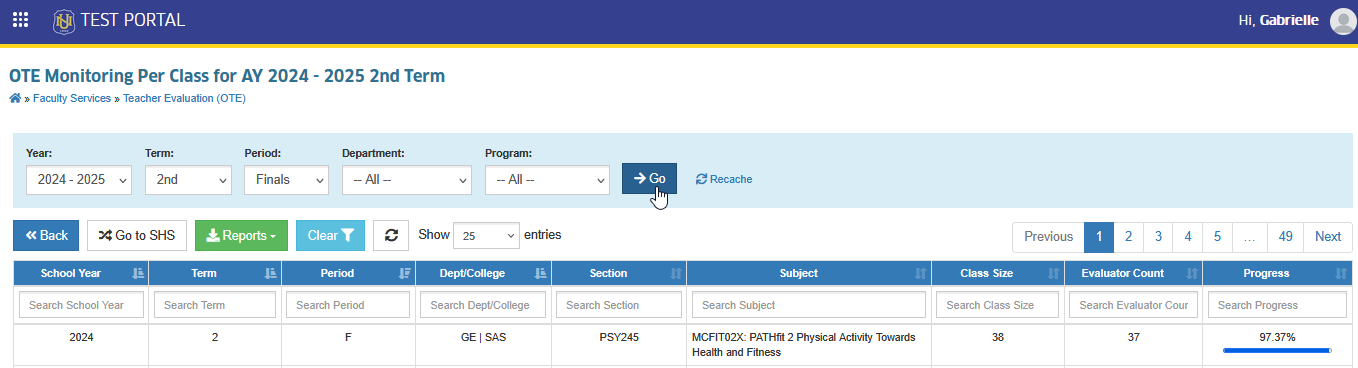Focus the Search Subject filter field
The image size is (1358, 368).
click(x=809, y=305)
